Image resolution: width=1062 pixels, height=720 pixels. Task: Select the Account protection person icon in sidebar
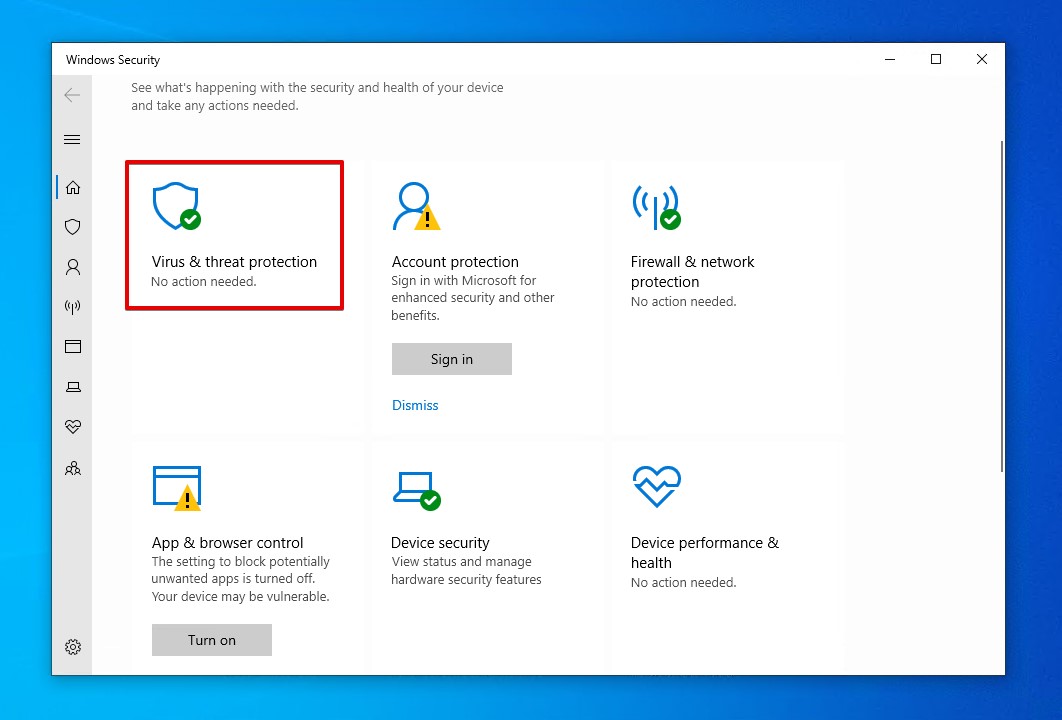point(72,267)
